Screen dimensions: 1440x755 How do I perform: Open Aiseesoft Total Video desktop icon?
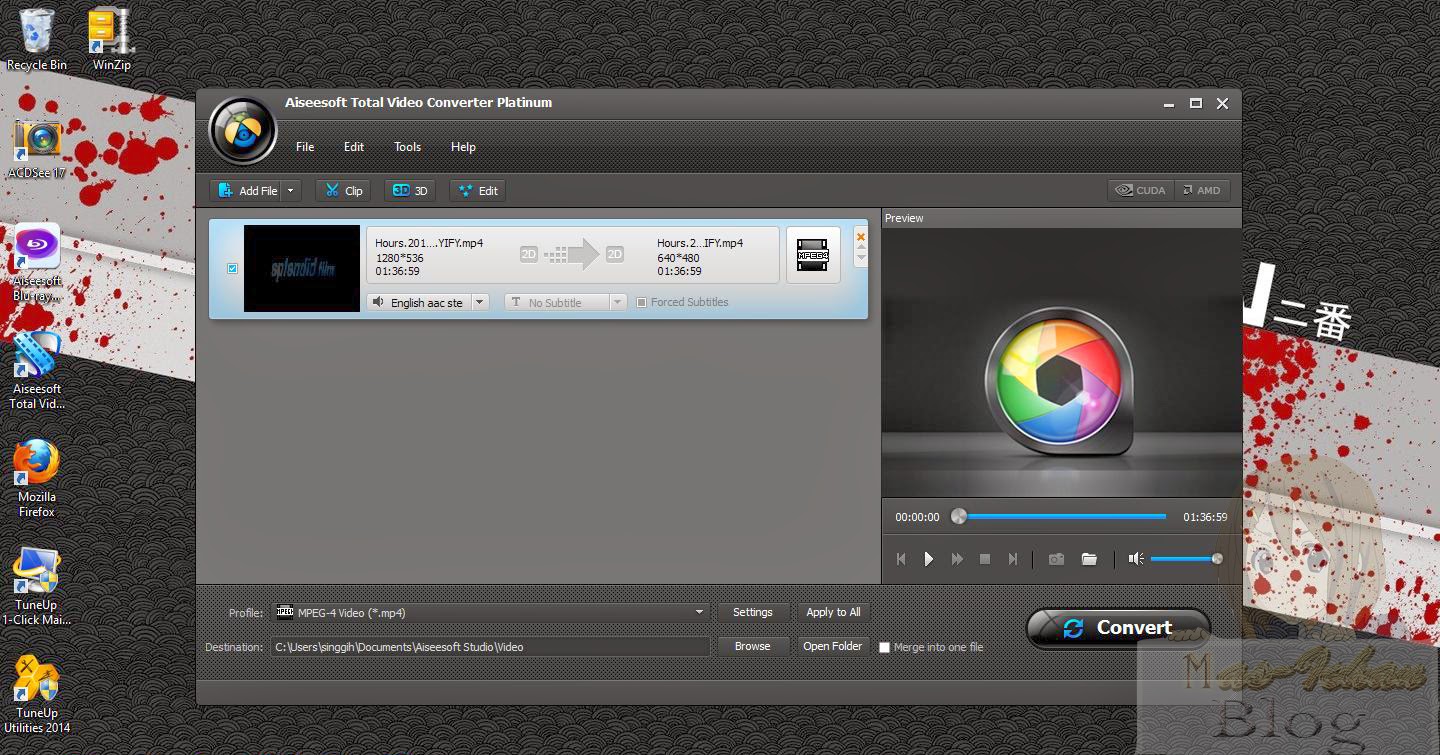pos(37,372)
